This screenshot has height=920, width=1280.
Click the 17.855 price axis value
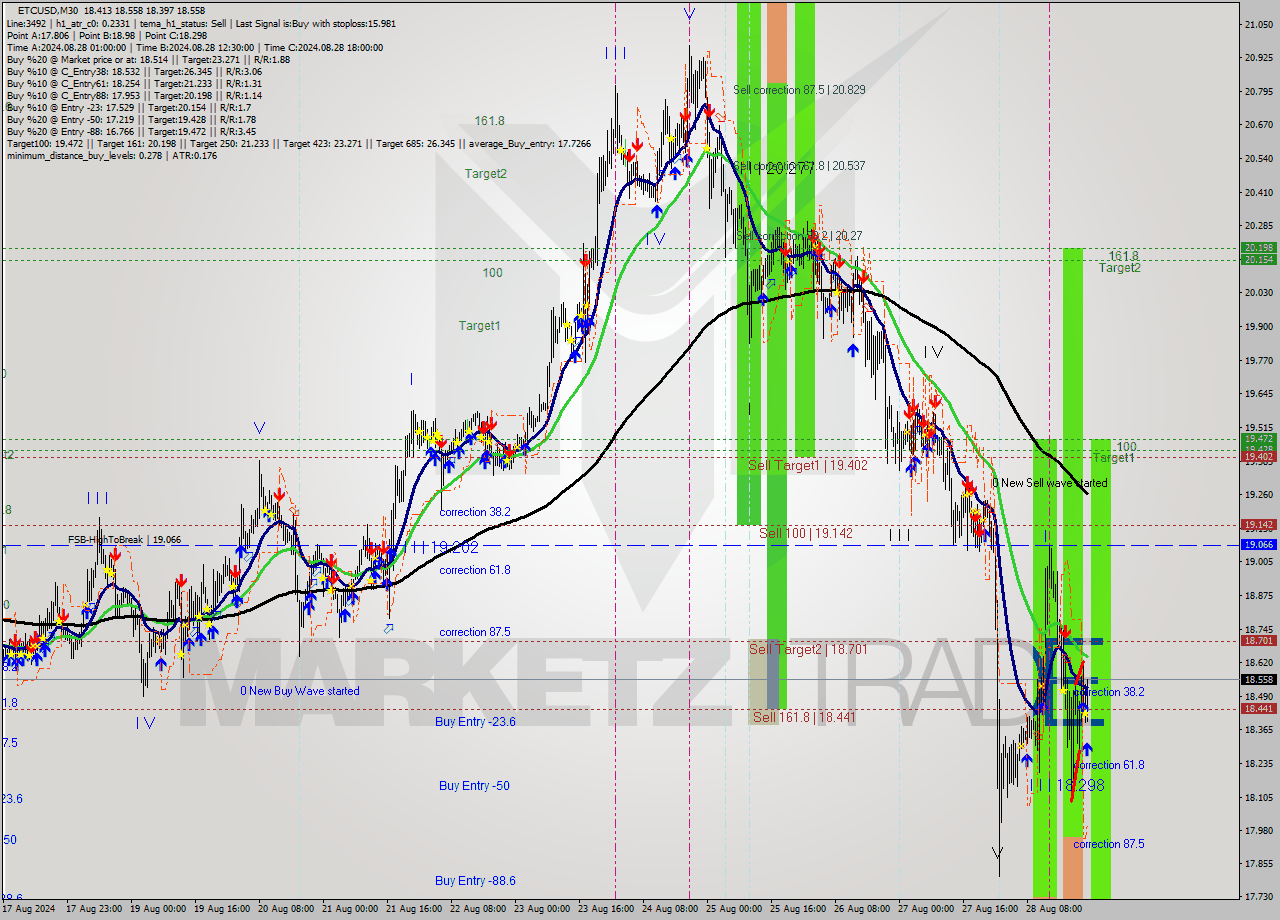pos(1258,863)
